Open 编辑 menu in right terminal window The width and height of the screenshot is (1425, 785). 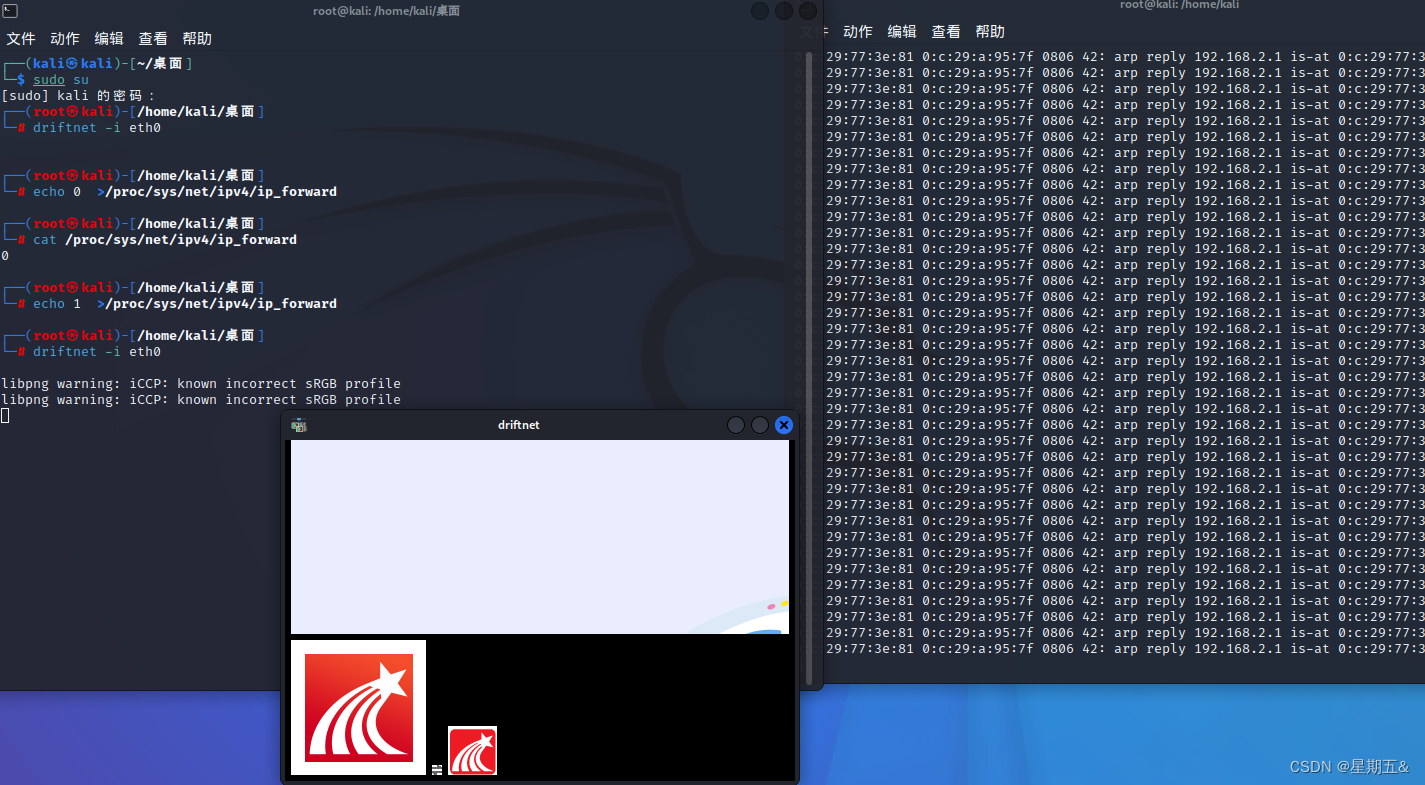click(902, 32)
